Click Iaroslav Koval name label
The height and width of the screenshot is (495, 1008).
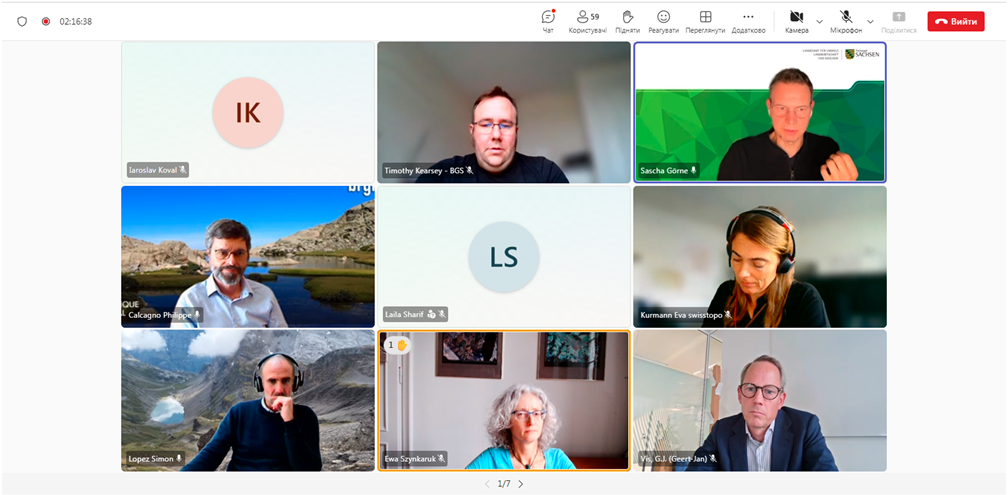coord(152,170)
